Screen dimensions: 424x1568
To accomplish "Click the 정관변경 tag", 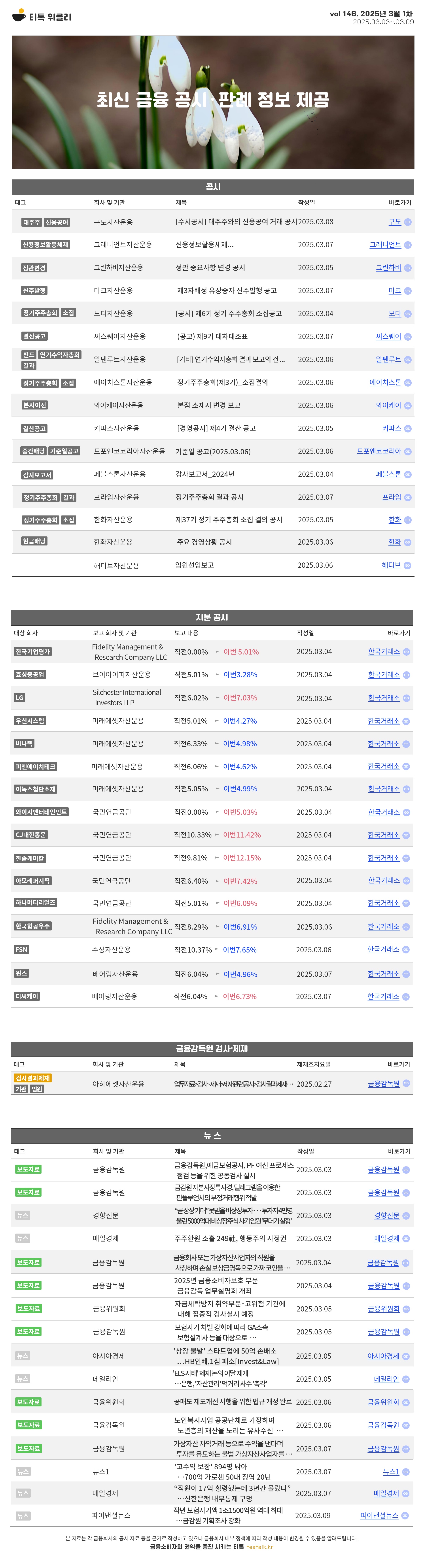I will tap(34, 268).
